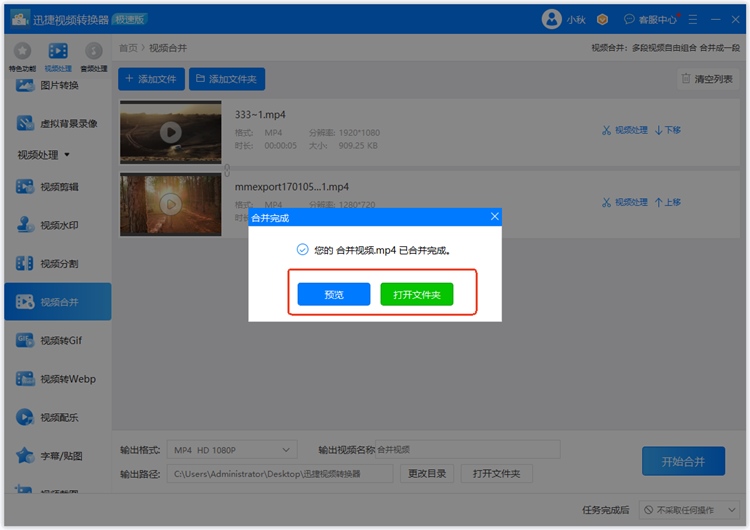Click the 视频合并 sidebar icon
The image size is (750, 530).
tap(25, 301)
